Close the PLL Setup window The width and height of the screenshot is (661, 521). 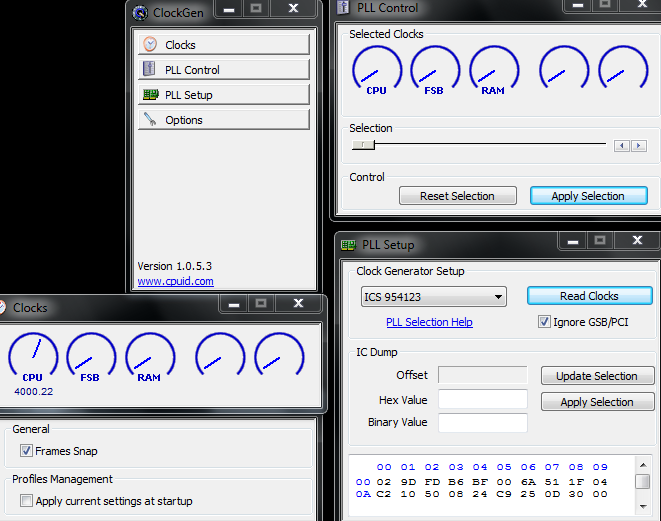tap(637, 240)
